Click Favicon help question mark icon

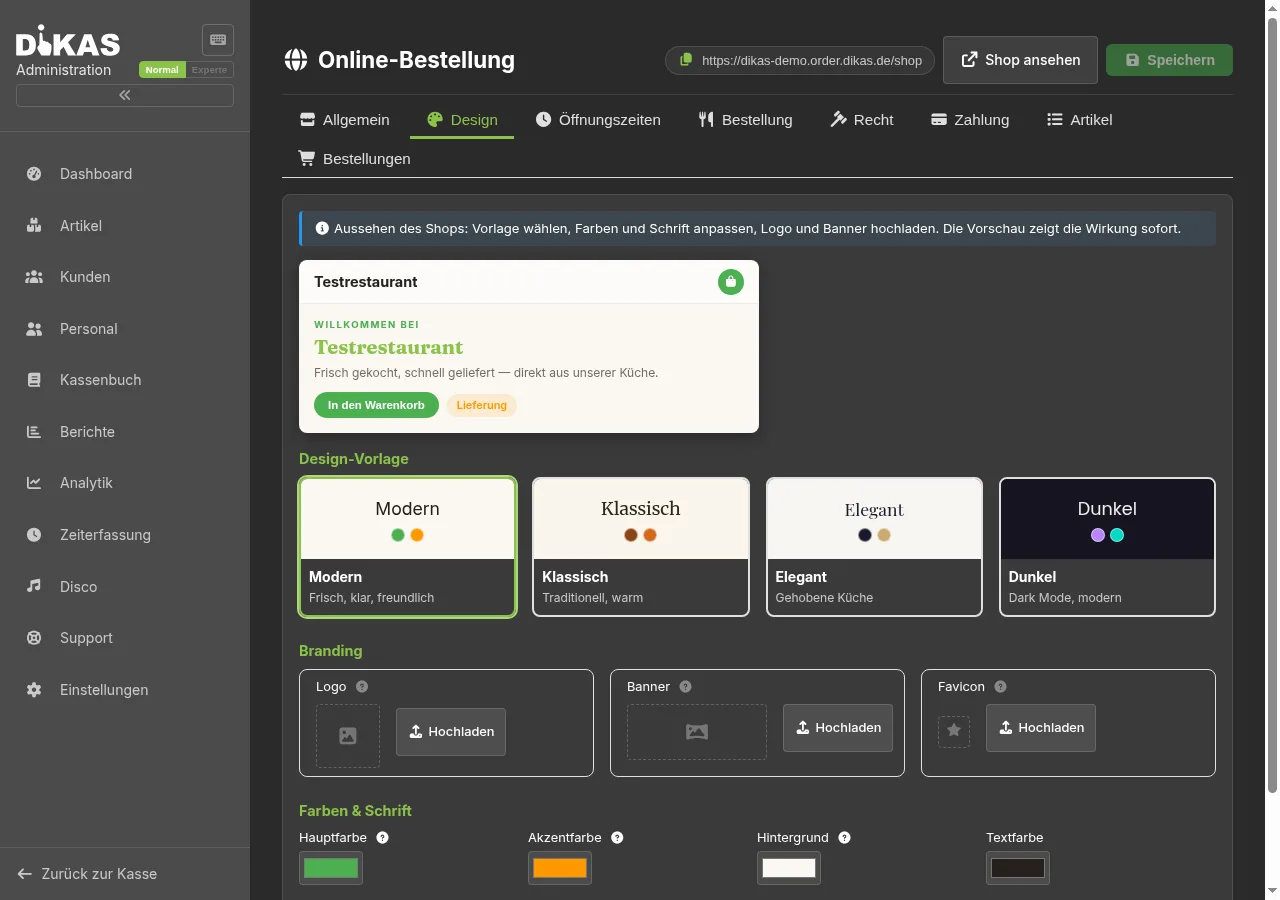(1000, 687)
